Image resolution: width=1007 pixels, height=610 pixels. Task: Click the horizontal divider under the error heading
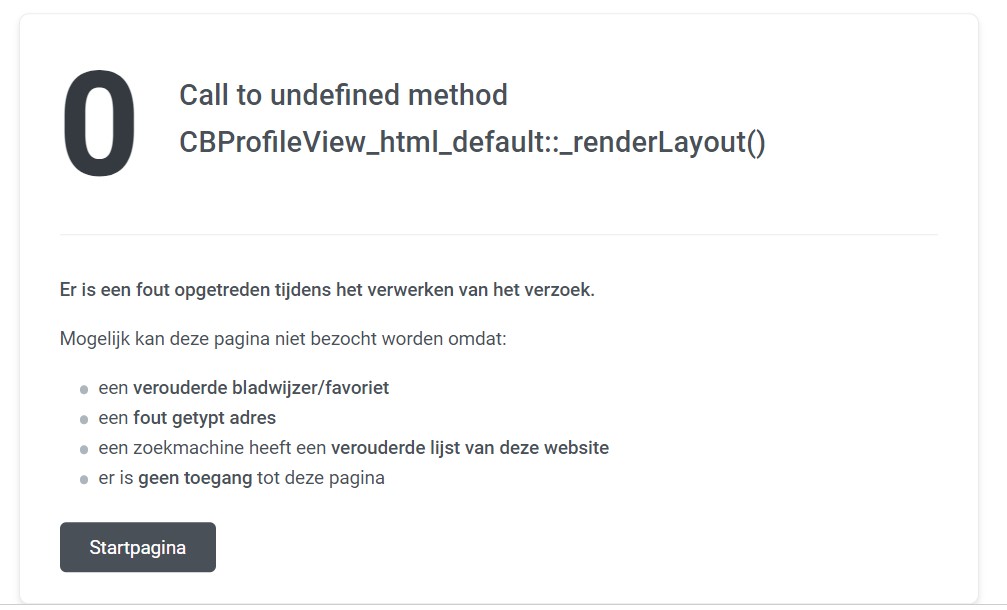pos(498,234)
